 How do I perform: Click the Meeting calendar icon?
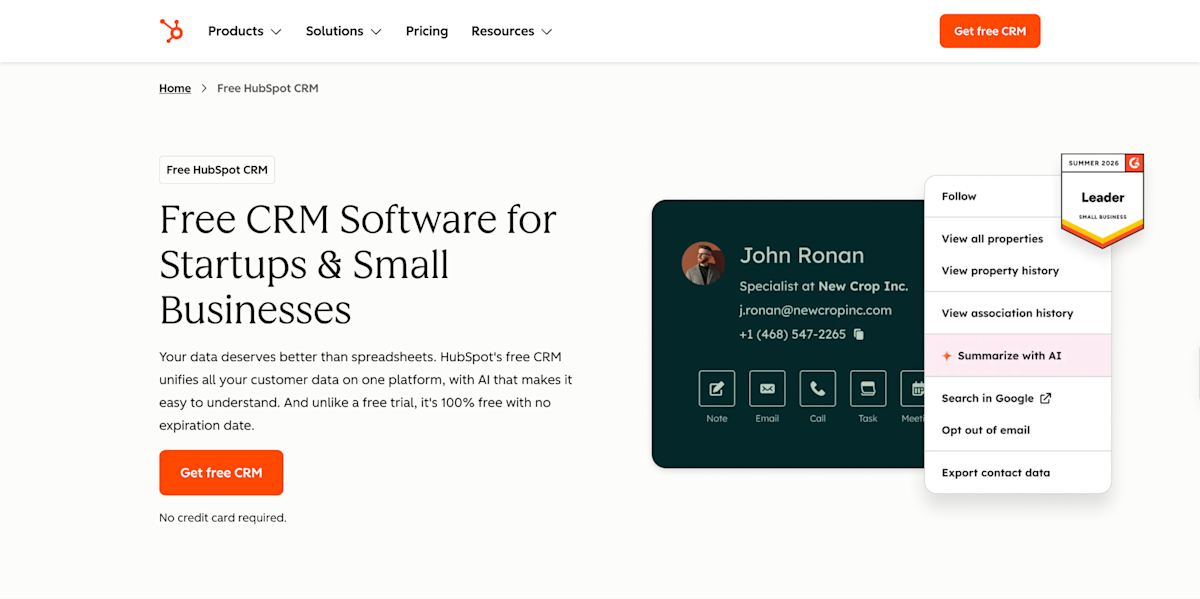click(913, 388)
